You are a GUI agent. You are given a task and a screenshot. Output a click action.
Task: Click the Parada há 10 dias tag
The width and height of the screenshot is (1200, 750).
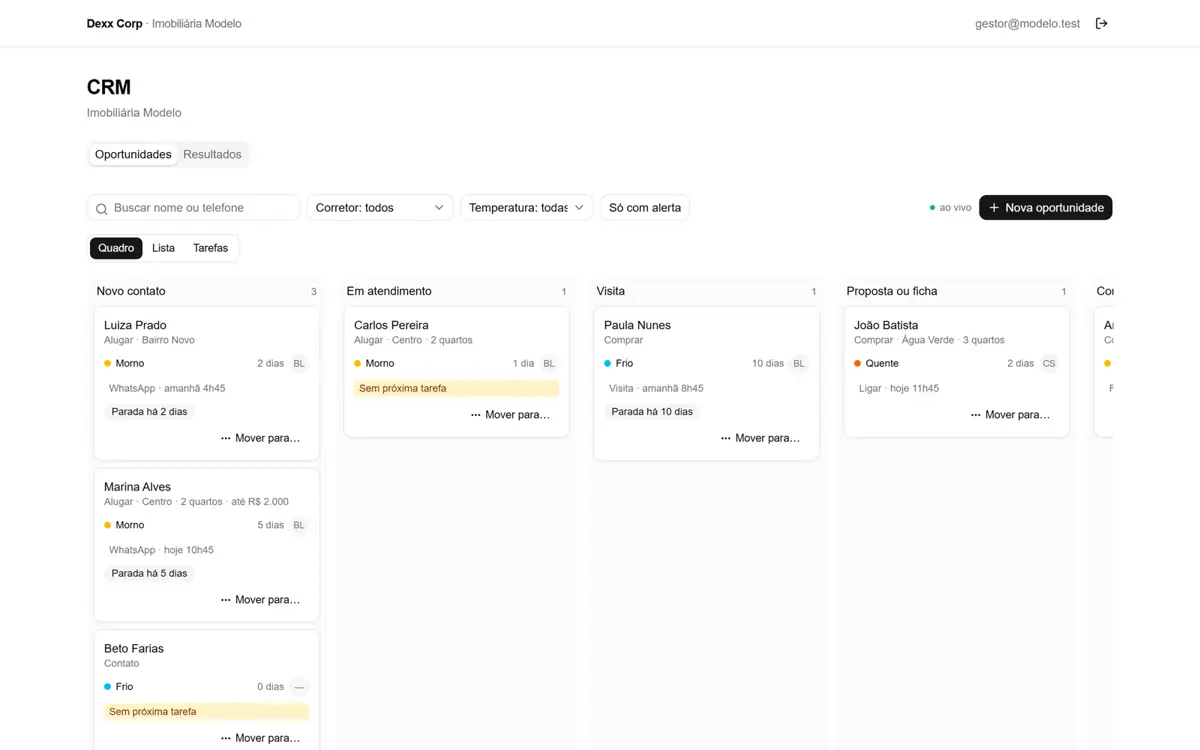pos(652,412)
